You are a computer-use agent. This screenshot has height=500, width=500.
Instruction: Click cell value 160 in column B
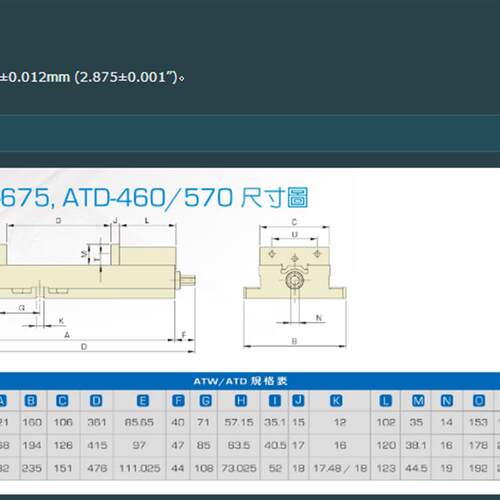pos(32,423)
